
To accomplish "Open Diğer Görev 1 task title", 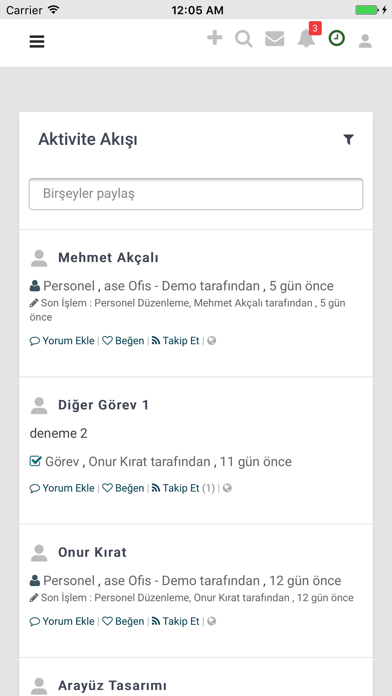I will tap(103, 405).
